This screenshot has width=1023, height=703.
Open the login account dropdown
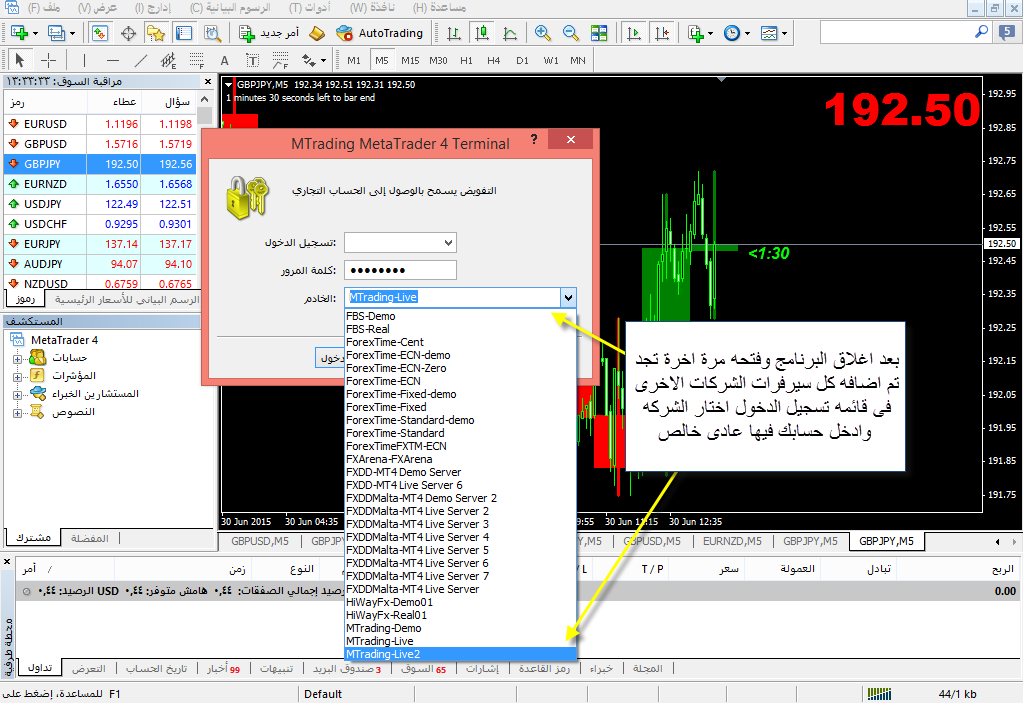coord(447,243)
